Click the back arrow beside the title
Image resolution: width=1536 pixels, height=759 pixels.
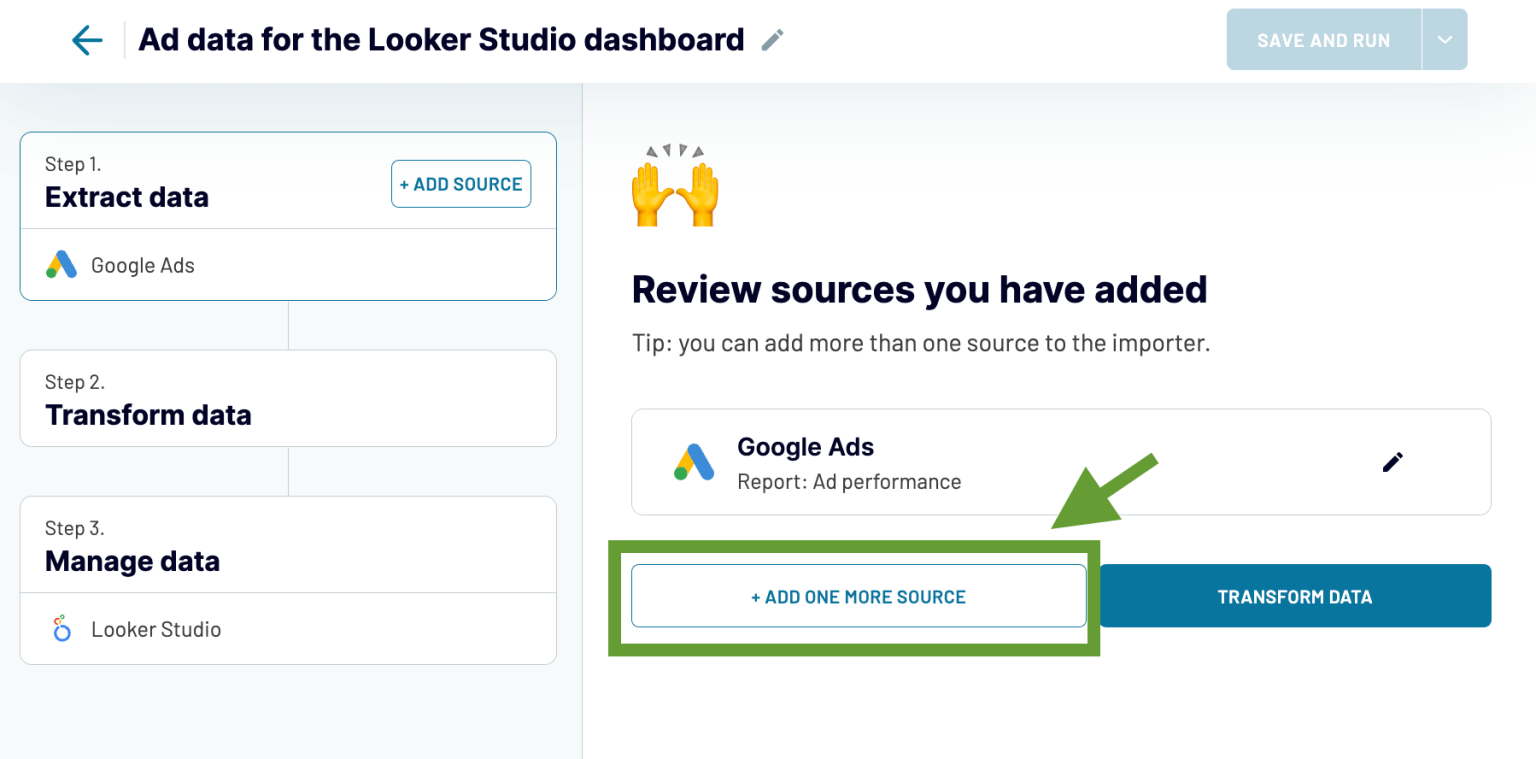pos(87,39)
